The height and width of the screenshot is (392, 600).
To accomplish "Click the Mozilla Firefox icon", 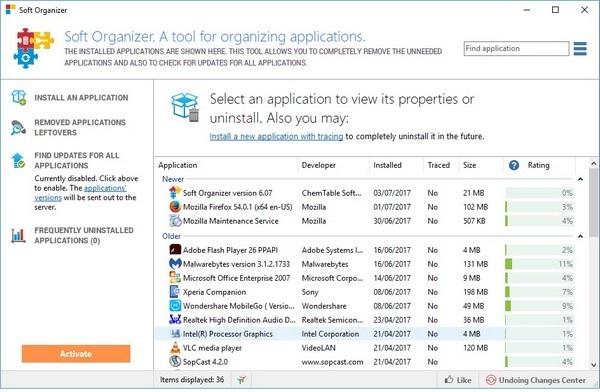I will point(175,207).
